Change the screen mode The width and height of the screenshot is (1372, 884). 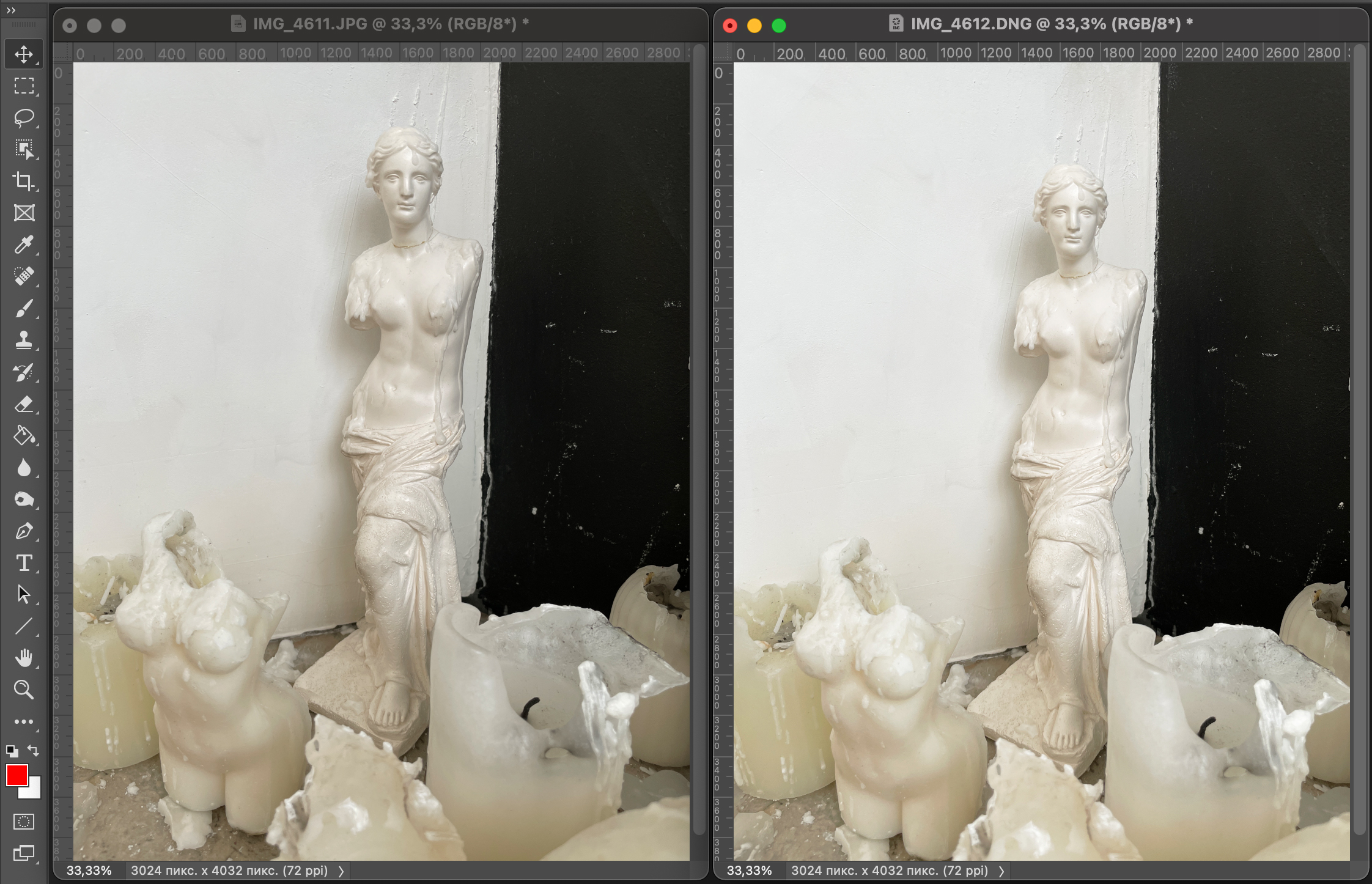point(24,853)
